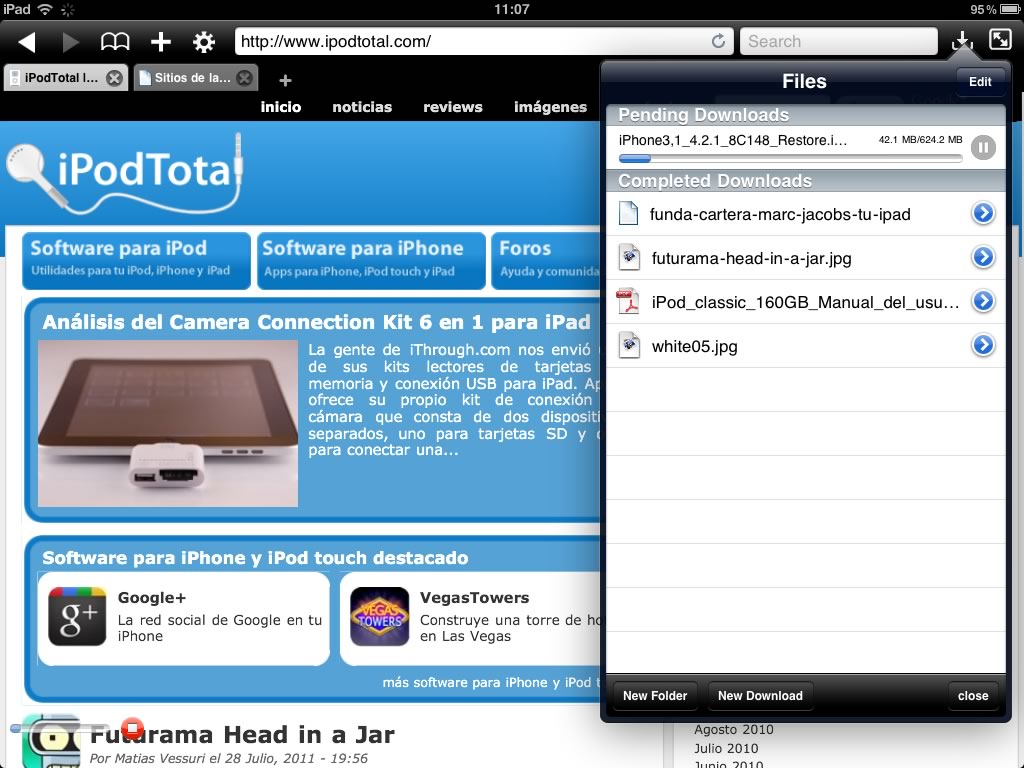Tap the image icon of futurama-head-in-a-jar.jpg
This screenshot has width=1024, height=768.
(x=629, y=257)
